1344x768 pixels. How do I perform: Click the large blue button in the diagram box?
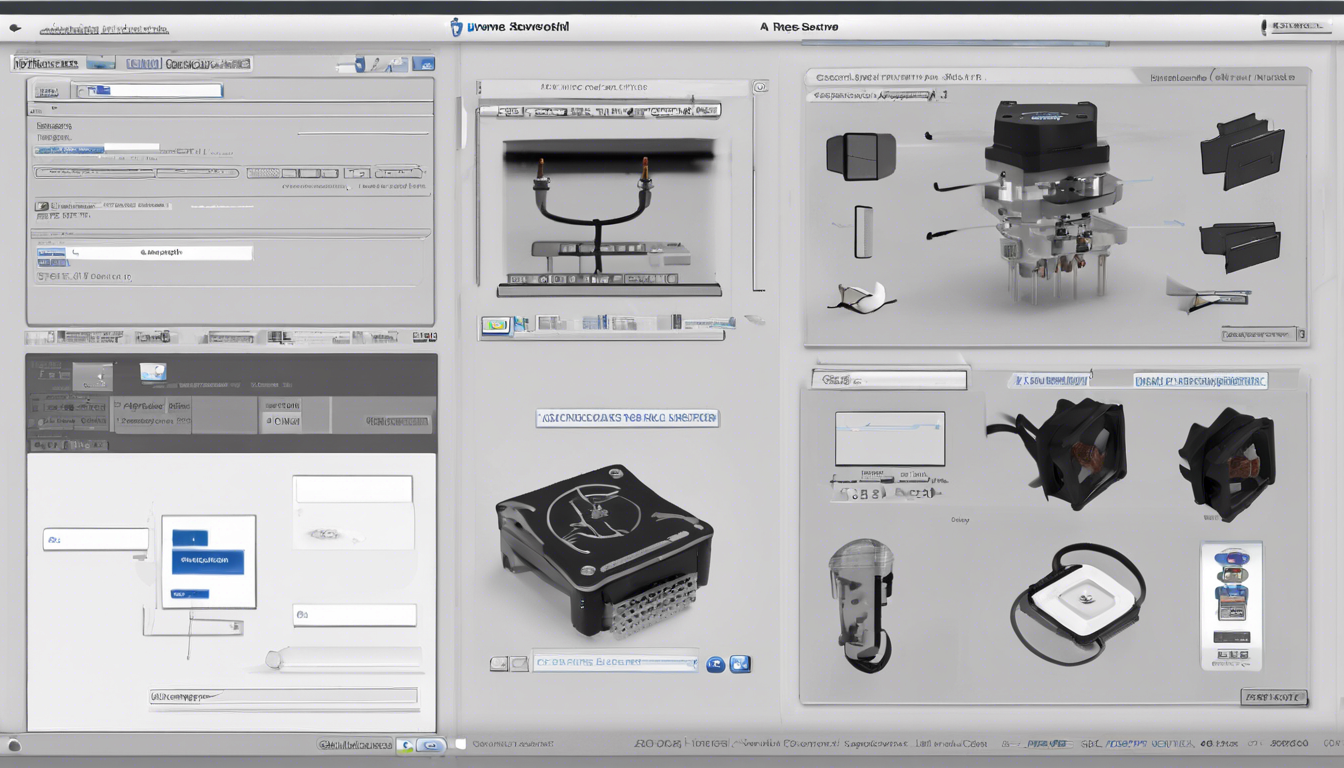[207, 560]
